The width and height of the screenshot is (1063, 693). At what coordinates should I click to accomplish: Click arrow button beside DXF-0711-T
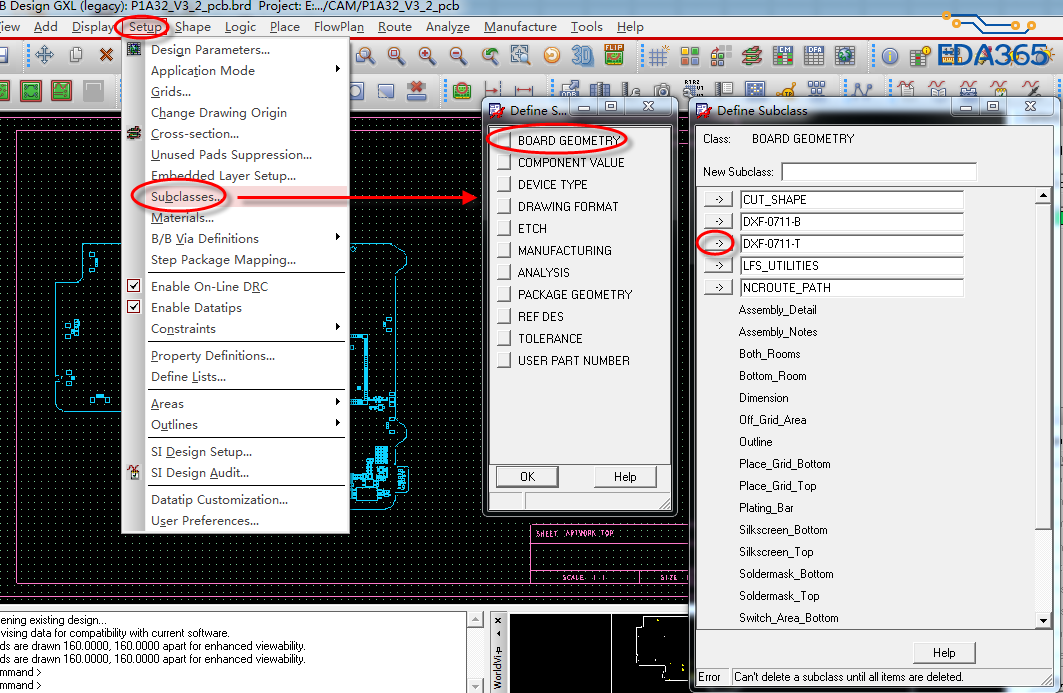tap(719, 243)
